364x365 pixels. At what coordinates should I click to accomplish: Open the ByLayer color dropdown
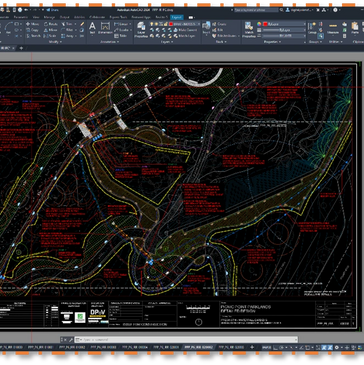(x=284, y=24)
